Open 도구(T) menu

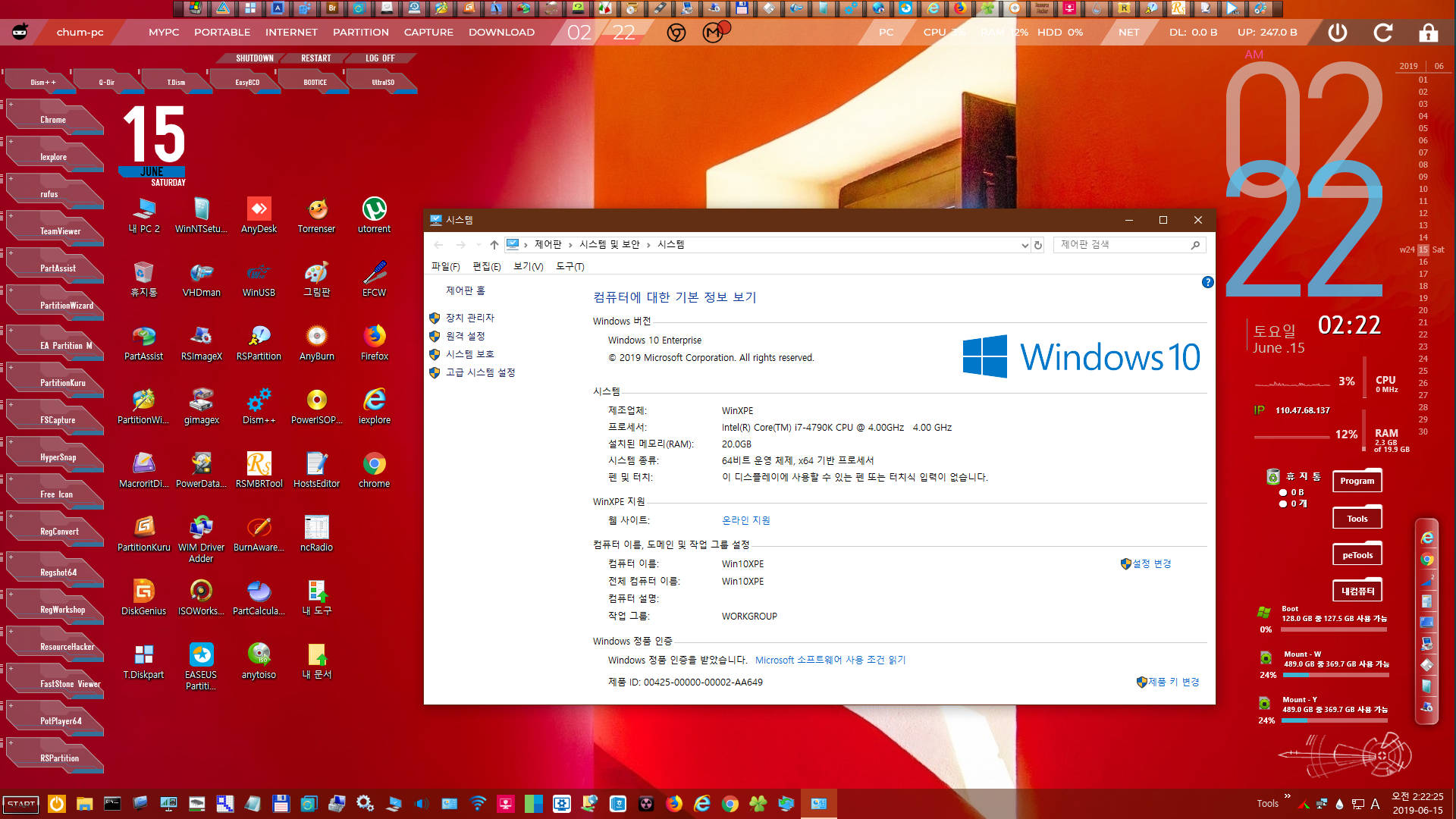pyautogui.click(x=570, y=266)
